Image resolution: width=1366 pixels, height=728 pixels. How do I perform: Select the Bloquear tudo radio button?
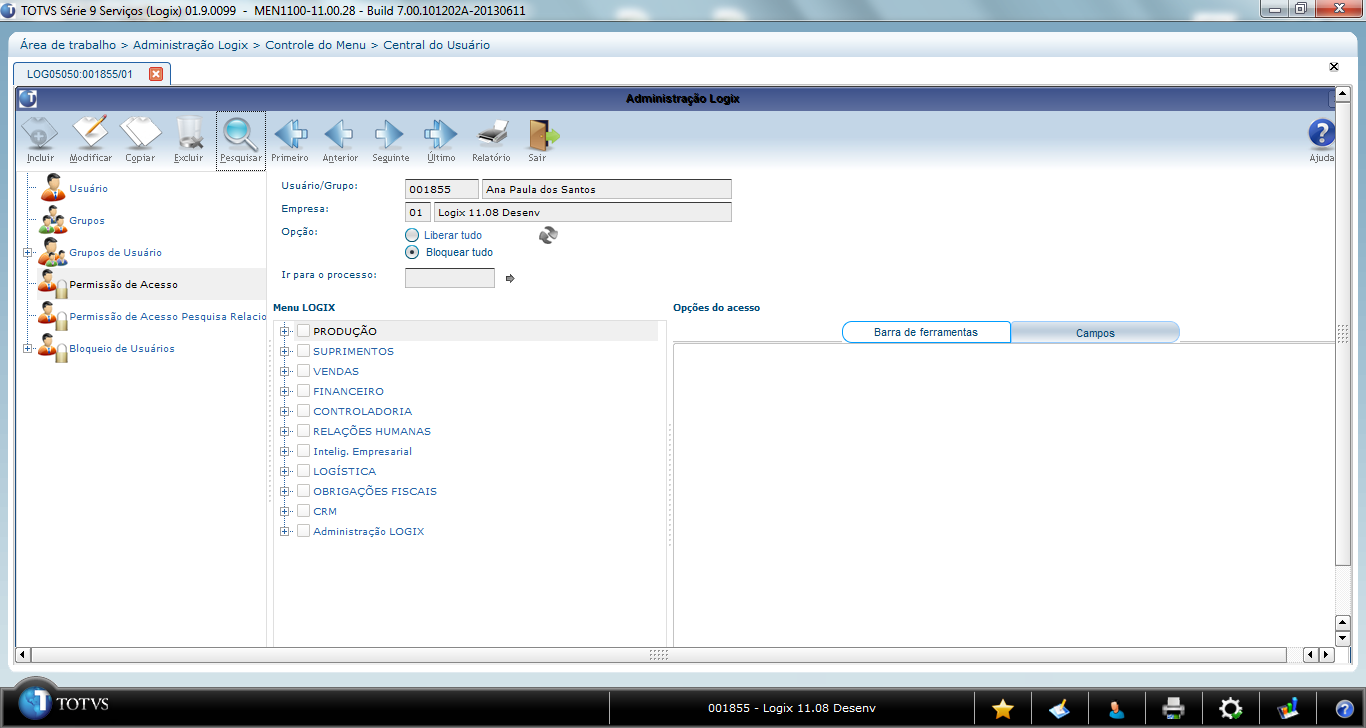coord(412,252)
